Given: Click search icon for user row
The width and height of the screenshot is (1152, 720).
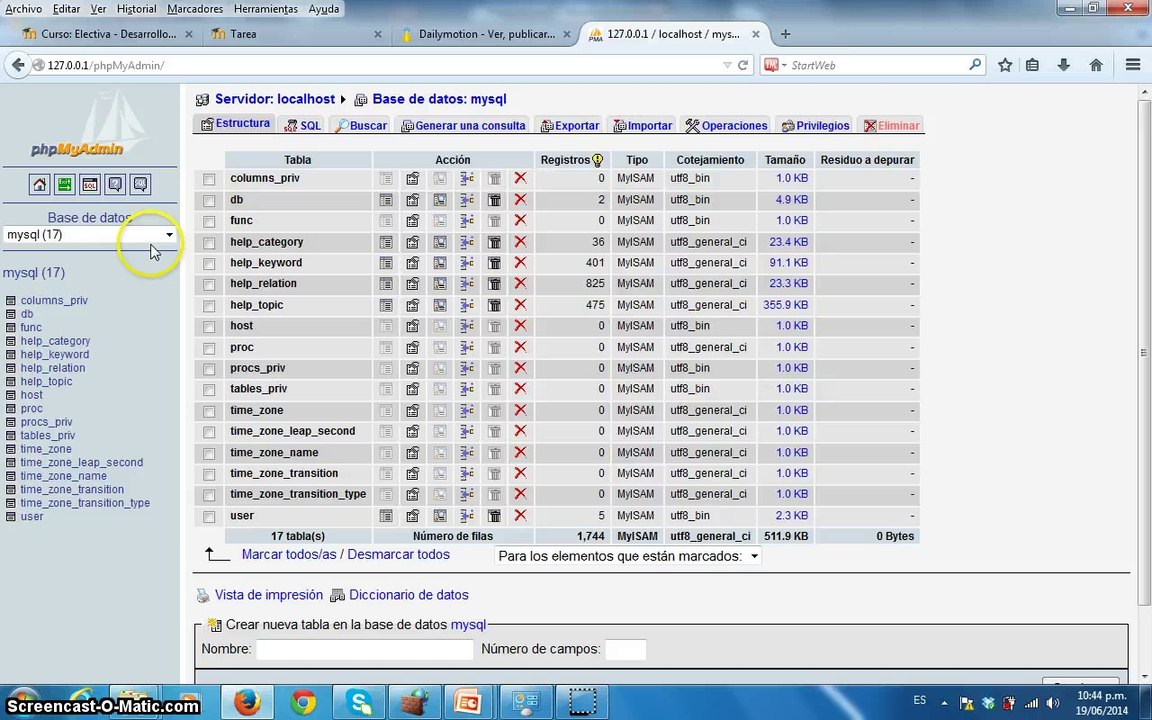Looking at the screenshot, I should click(439, 516).
